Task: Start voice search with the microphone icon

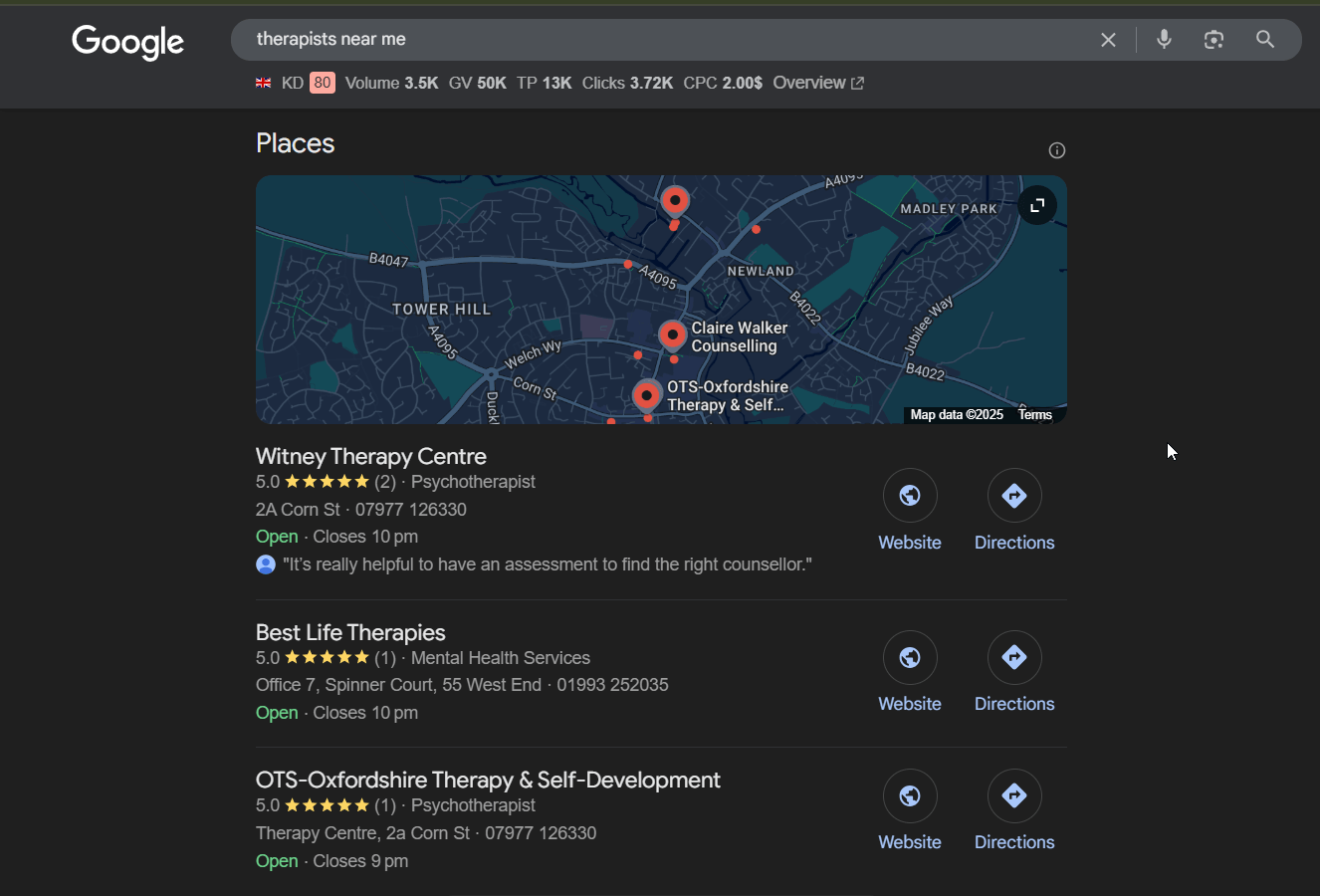Action: point(1164,40)
